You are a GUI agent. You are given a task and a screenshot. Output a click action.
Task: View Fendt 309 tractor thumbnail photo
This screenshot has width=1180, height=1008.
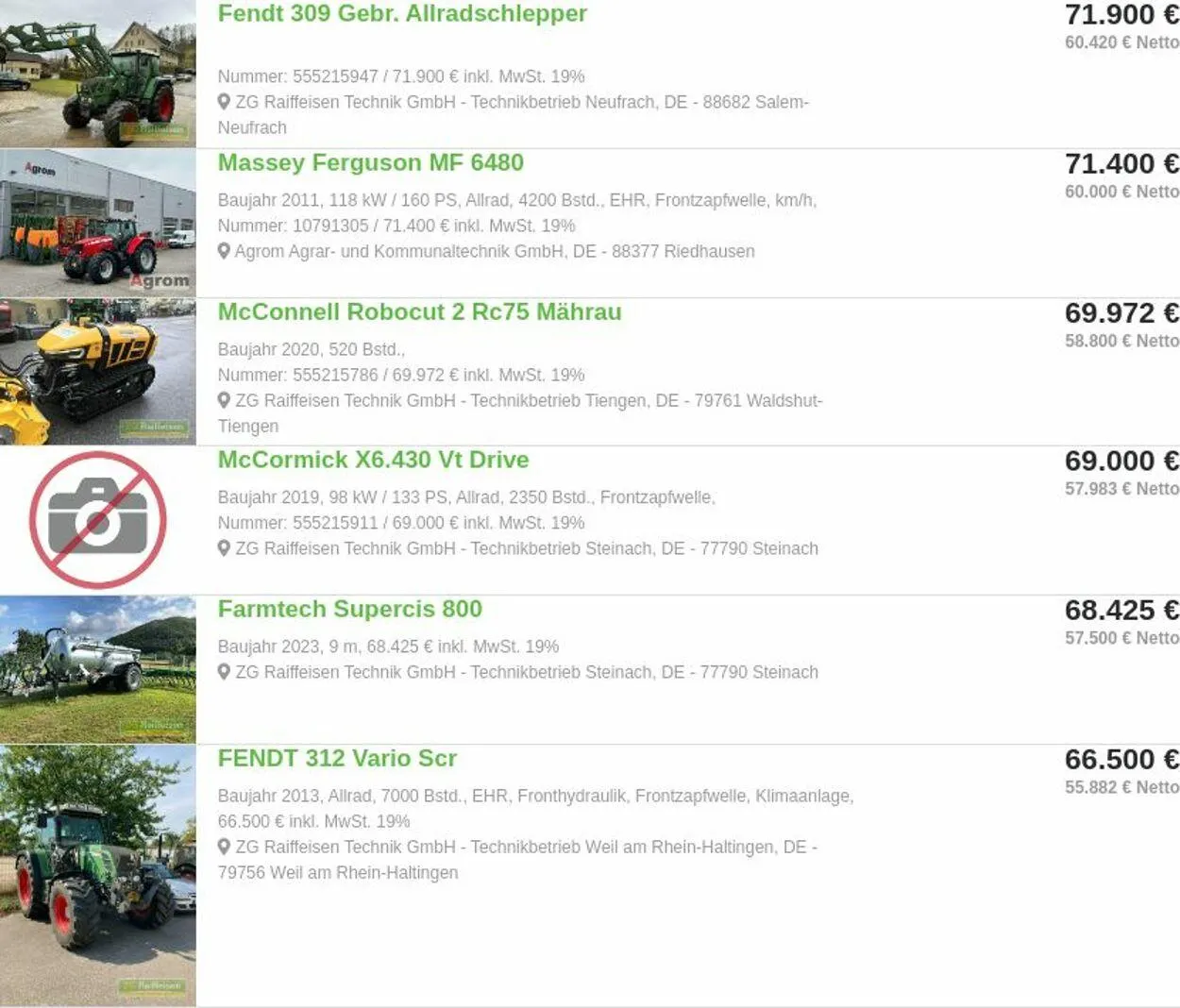click(98, 74)
